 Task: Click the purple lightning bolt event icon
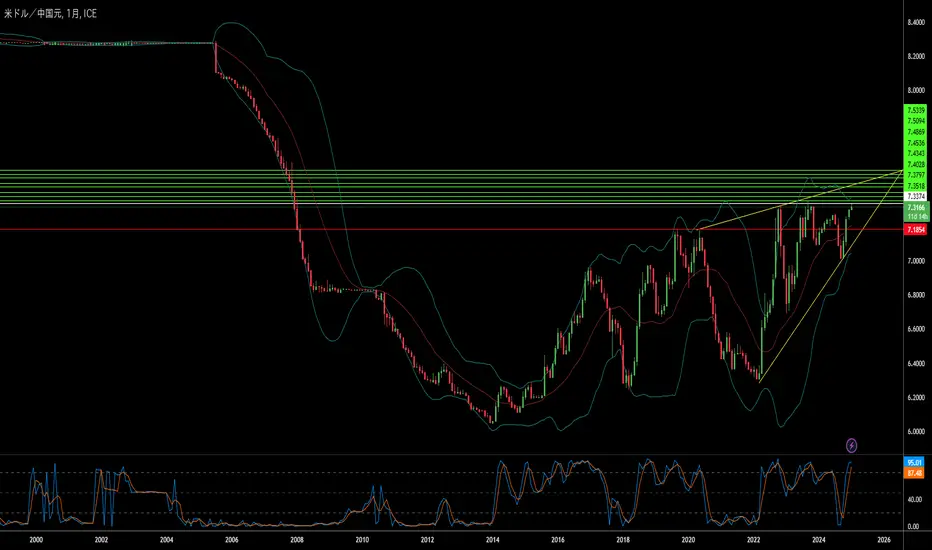click(x=851, y=444)
